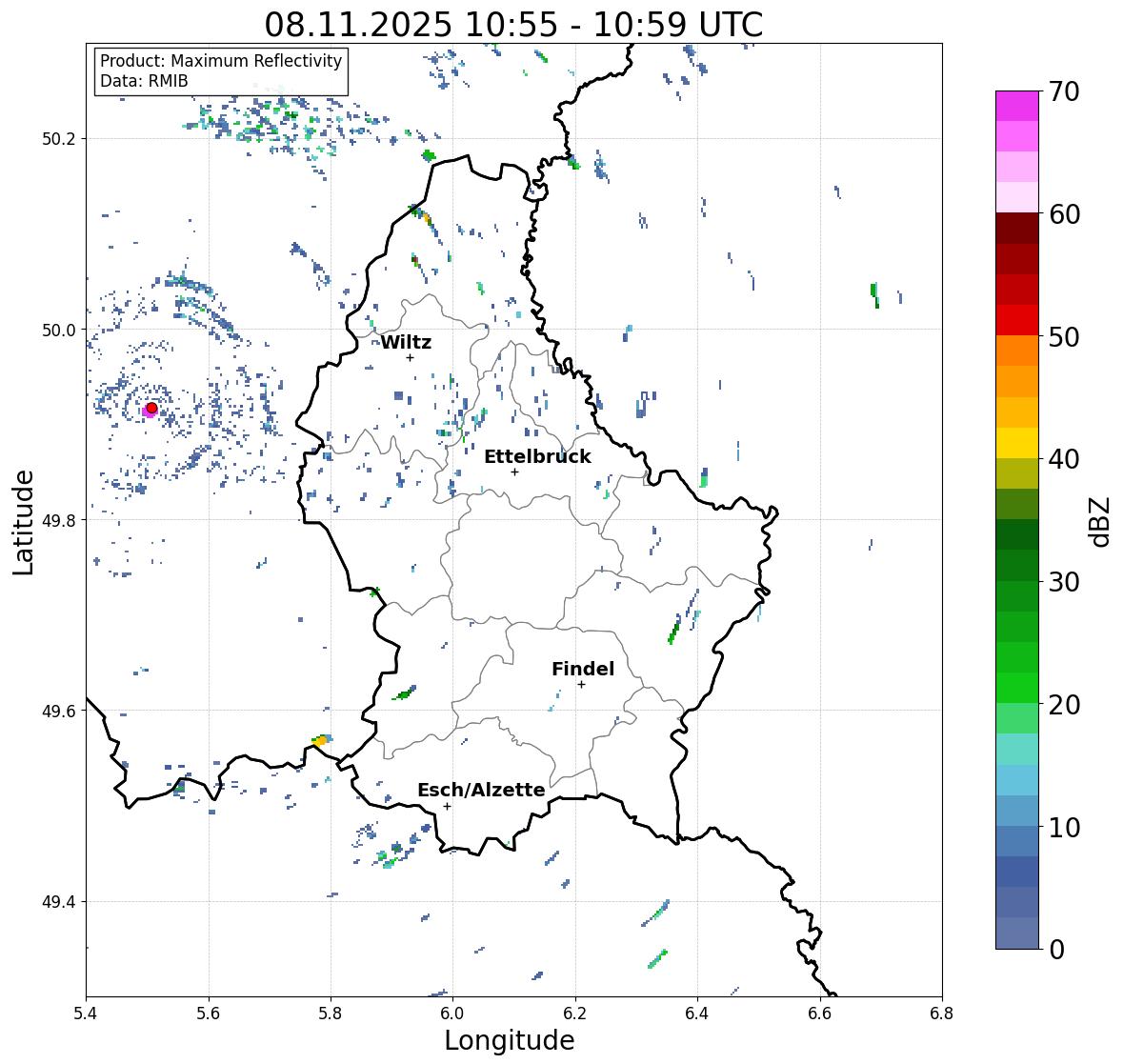Click the 20 value on colorbar
Image resolution: width=1123 pixels, height=1064 pixels.
[x=1064, y=705]
